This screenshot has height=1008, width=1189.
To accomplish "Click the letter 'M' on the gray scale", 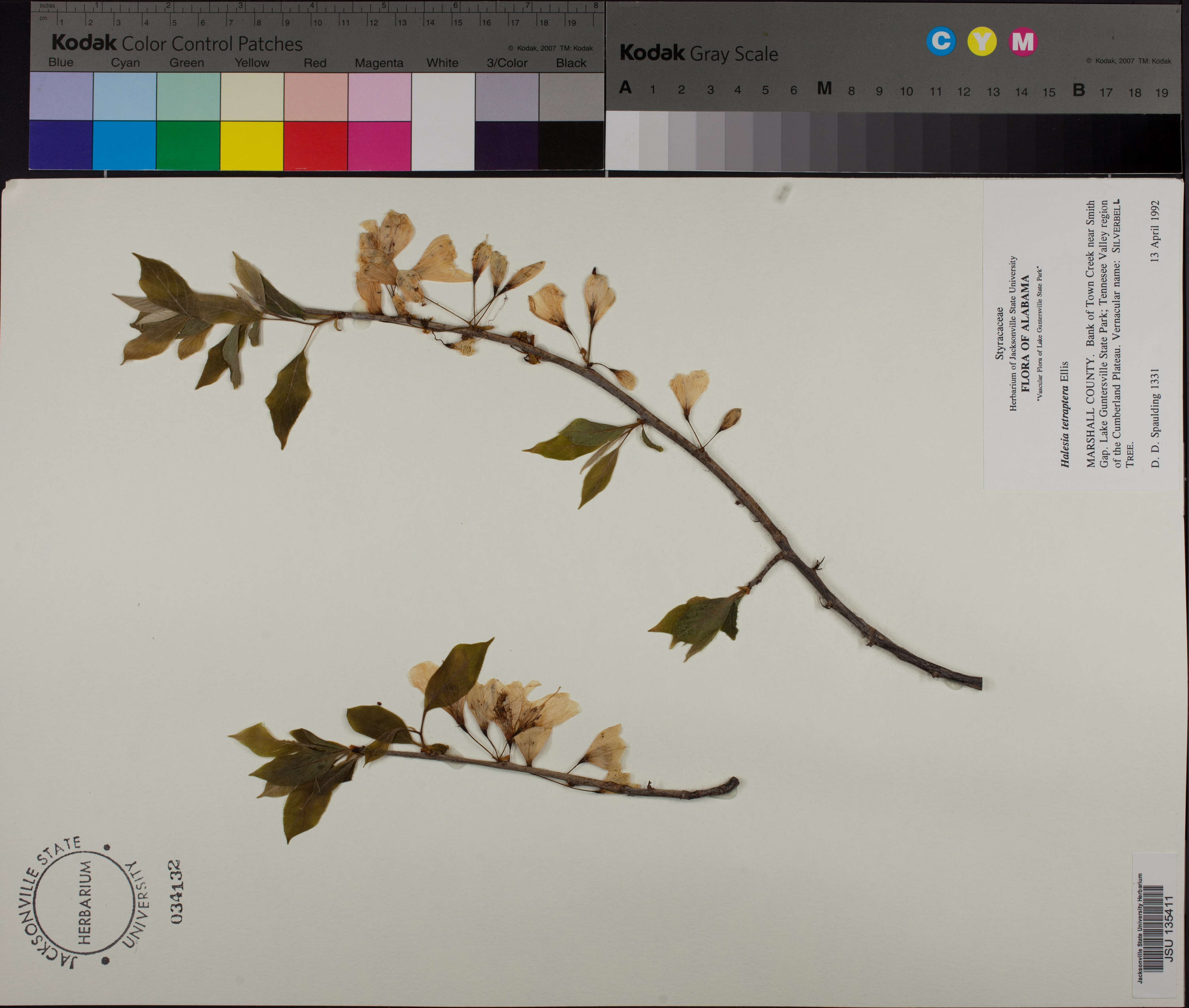I will (824, 88).
